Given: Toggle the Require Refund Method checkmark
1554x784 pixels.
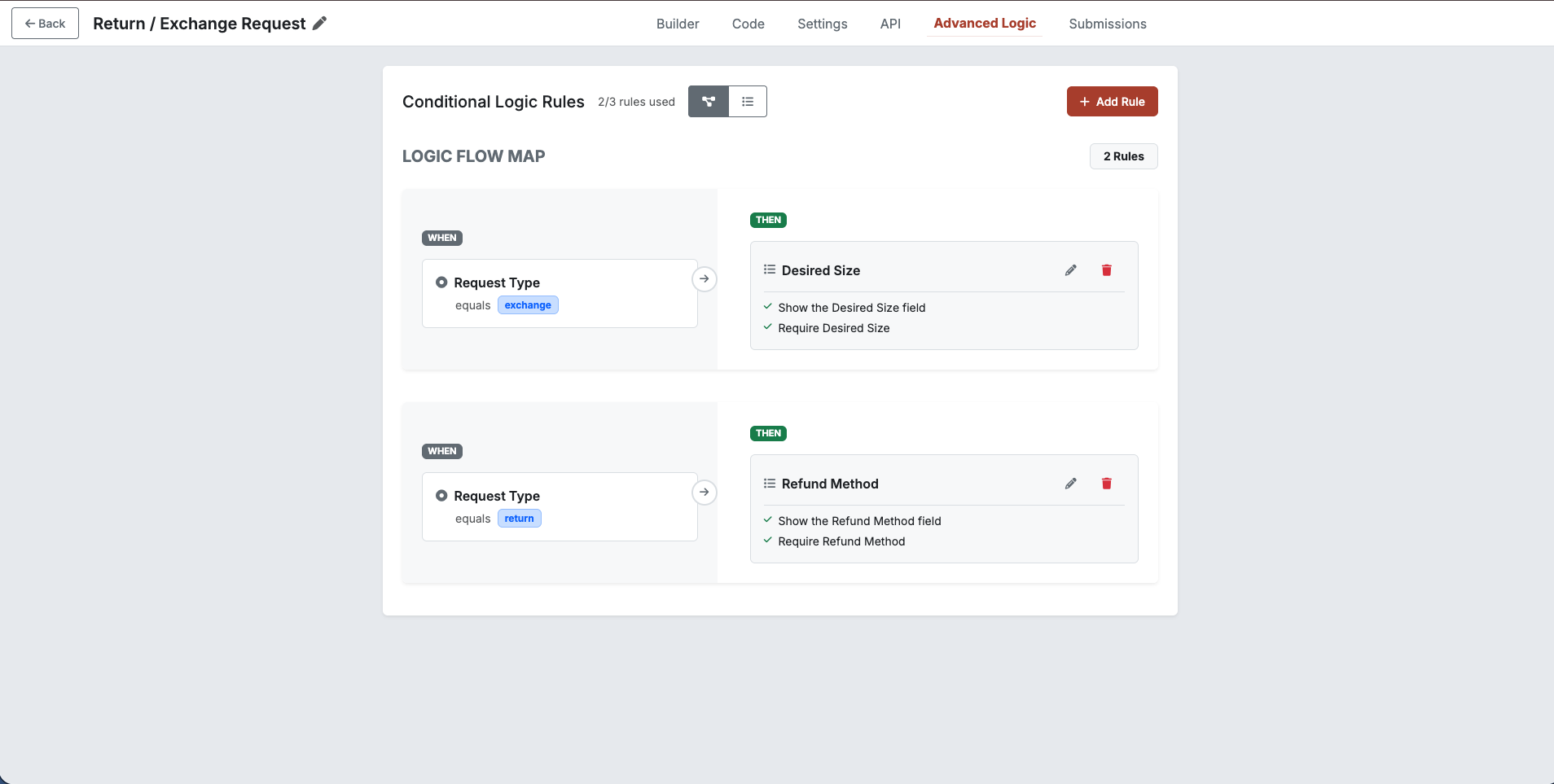Looking at the screenshot, I should click(767, 540).
